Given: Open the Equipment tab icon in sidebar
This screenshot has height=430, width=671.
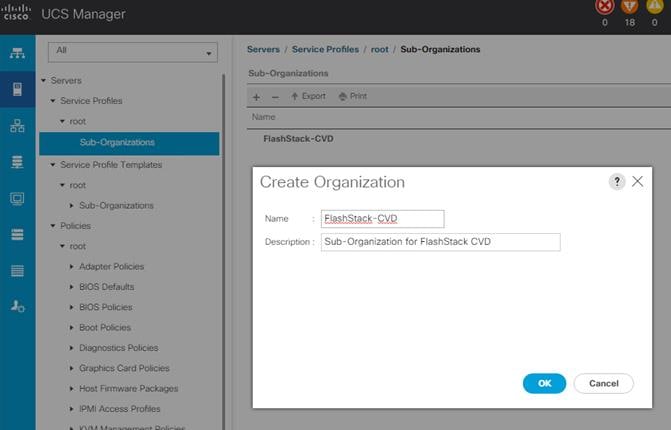Looking at the screenshot, I should coord(17,53).
